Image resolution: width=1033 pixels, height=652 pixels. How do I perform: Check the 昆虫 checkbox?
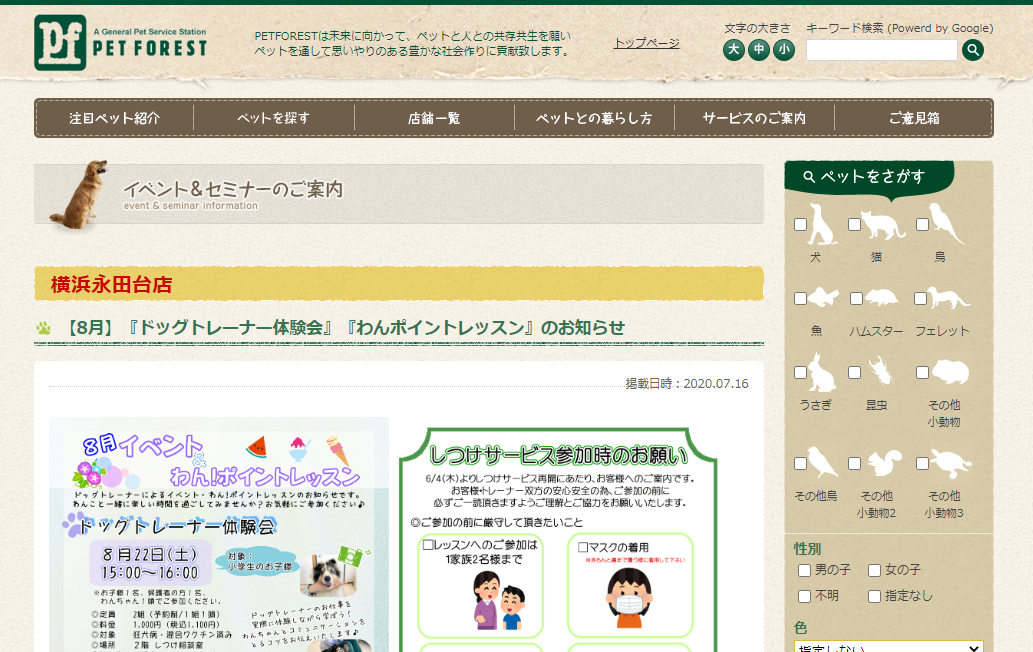pyautogui.click(x=854, y=373)
